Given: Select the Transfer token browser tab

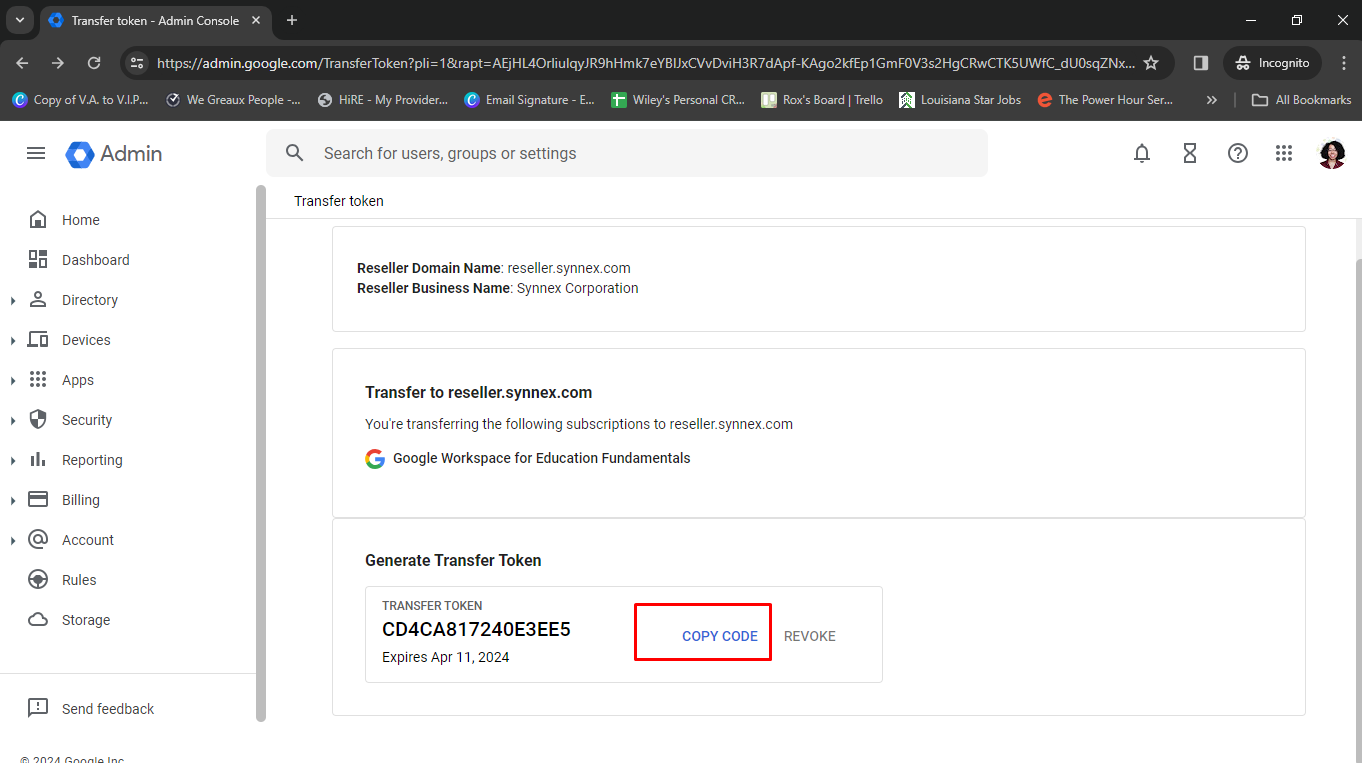Looking at the screenshot, I should 155,21.
